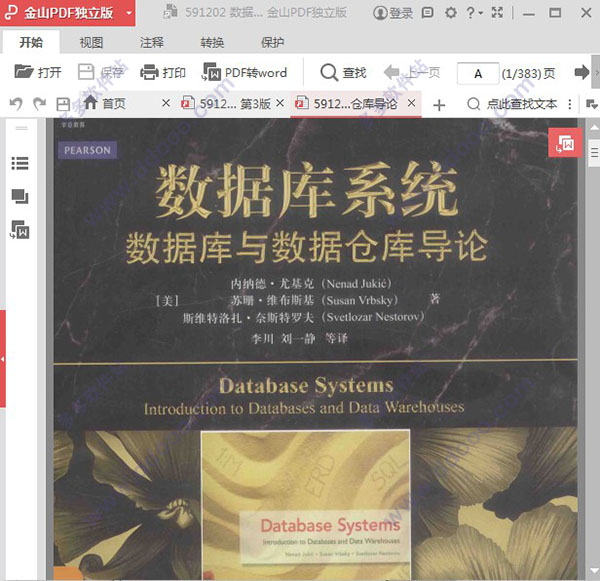Click the 打印 print button
Viewport: 600px width, 581px height.
(x=163, y=72)
